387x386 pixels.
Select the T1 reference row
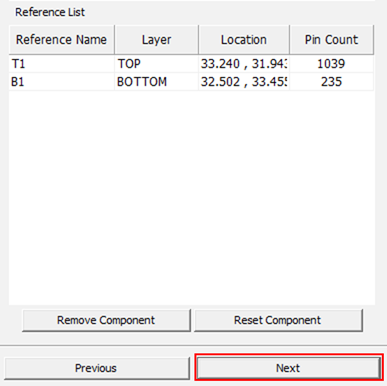(x=191, y=64)
